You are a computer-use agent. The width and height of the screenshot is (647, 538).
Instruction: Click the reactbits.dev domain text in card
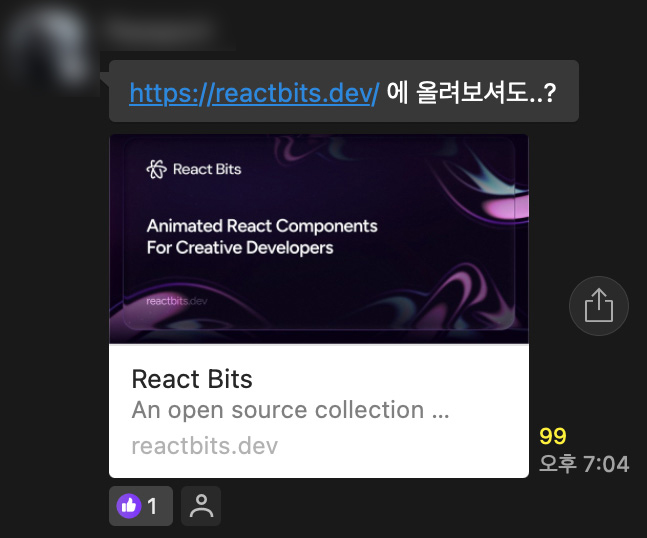pos(205,446)
